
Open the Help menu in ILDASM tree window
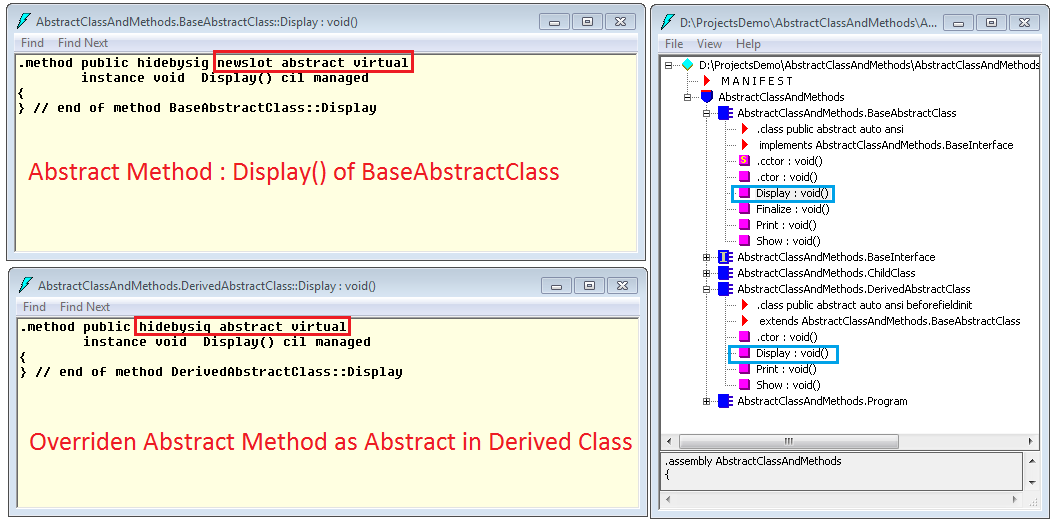(748, 44)
